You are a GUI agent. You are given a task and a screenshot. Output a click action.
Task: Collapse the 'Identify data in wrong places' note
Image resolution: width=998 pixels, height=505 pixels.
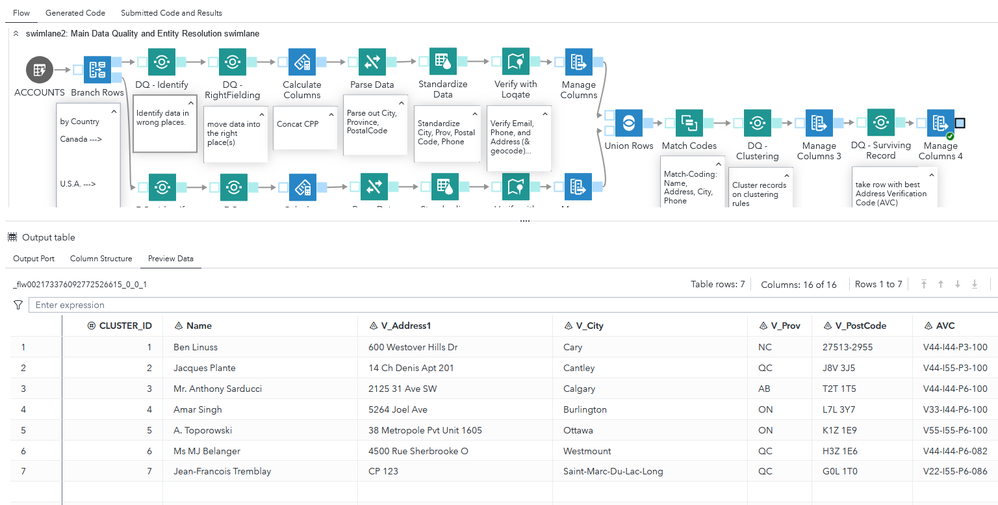pos(190,103)
